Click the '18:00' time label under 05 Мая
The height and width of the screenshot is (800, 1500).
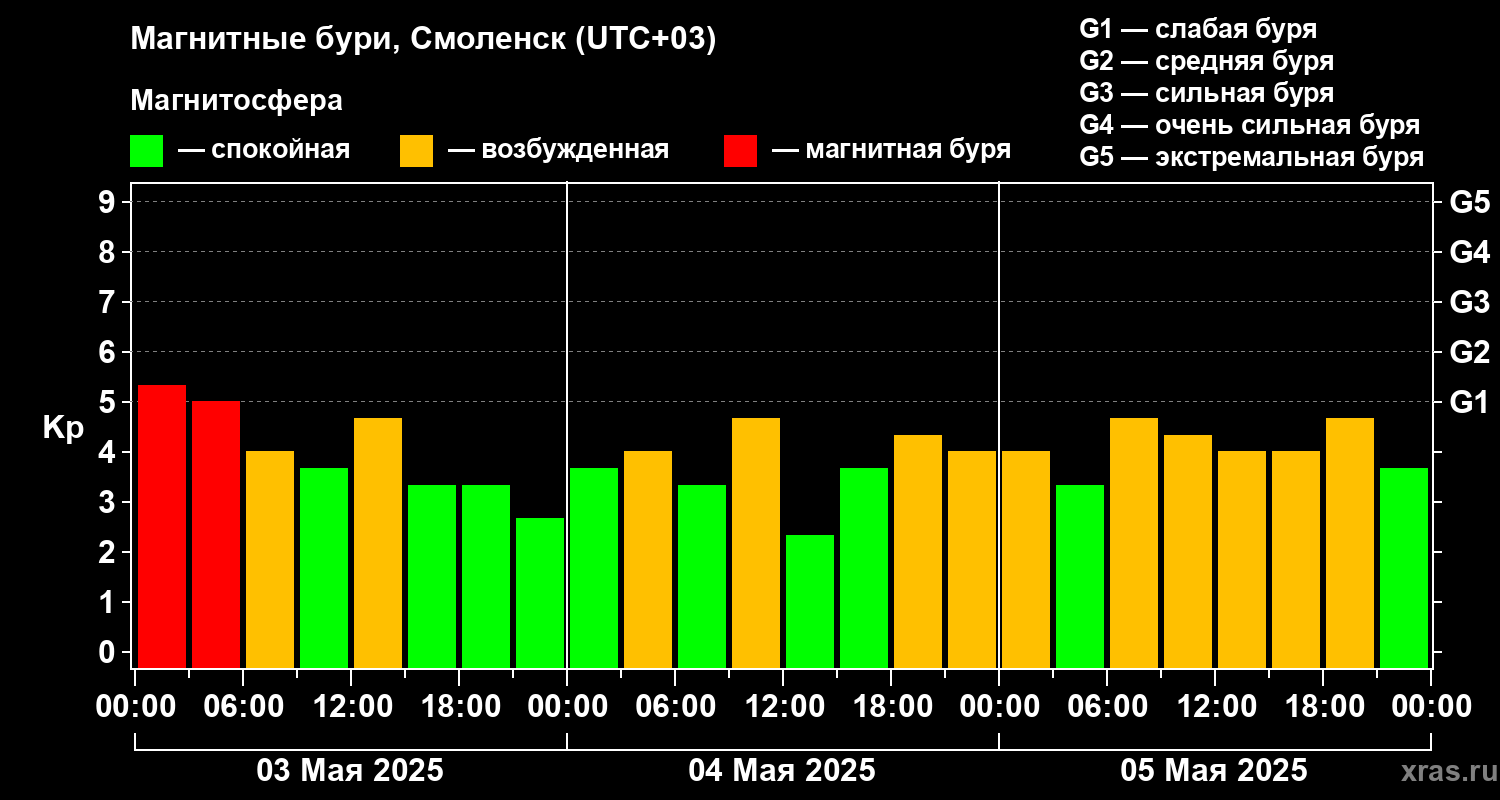pyautogui.click(x=1323, y=707)
